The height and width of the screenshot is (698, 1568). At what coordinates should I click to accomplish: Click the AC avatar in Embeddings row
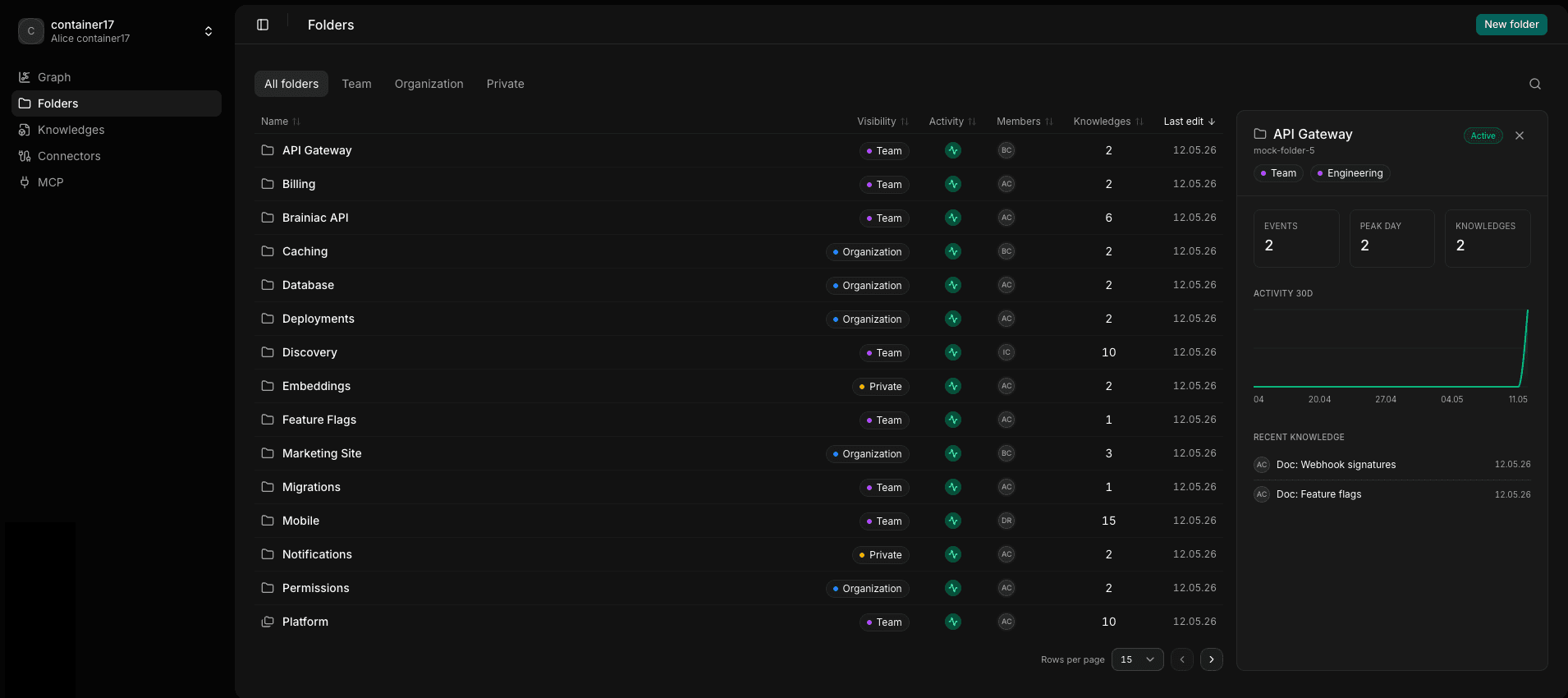(1006, 386)
